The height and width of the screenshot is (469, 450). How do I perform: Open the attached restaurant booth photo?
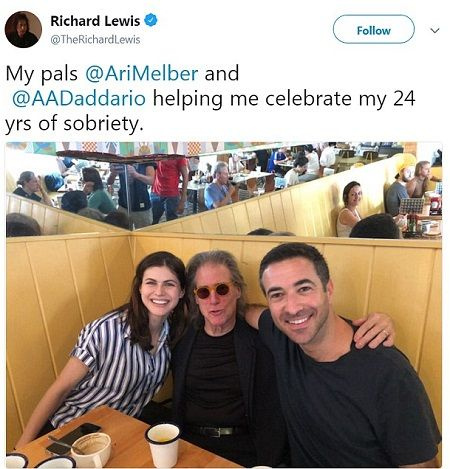click(224, 304)
